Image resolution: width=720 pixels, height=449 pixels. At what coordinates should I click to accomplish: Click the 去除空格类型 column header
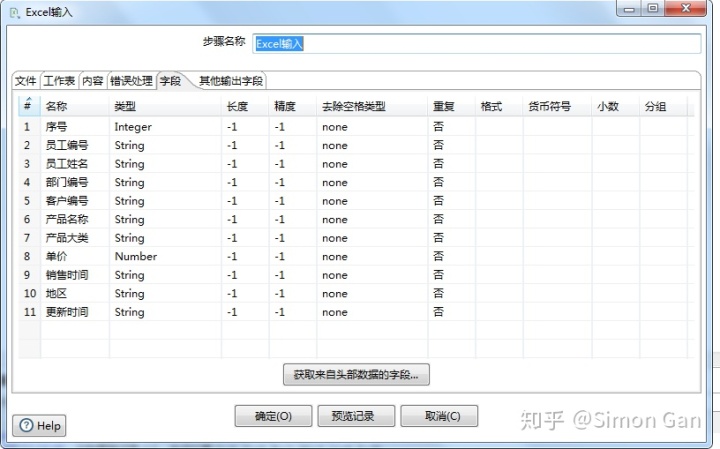pos(372,107)
